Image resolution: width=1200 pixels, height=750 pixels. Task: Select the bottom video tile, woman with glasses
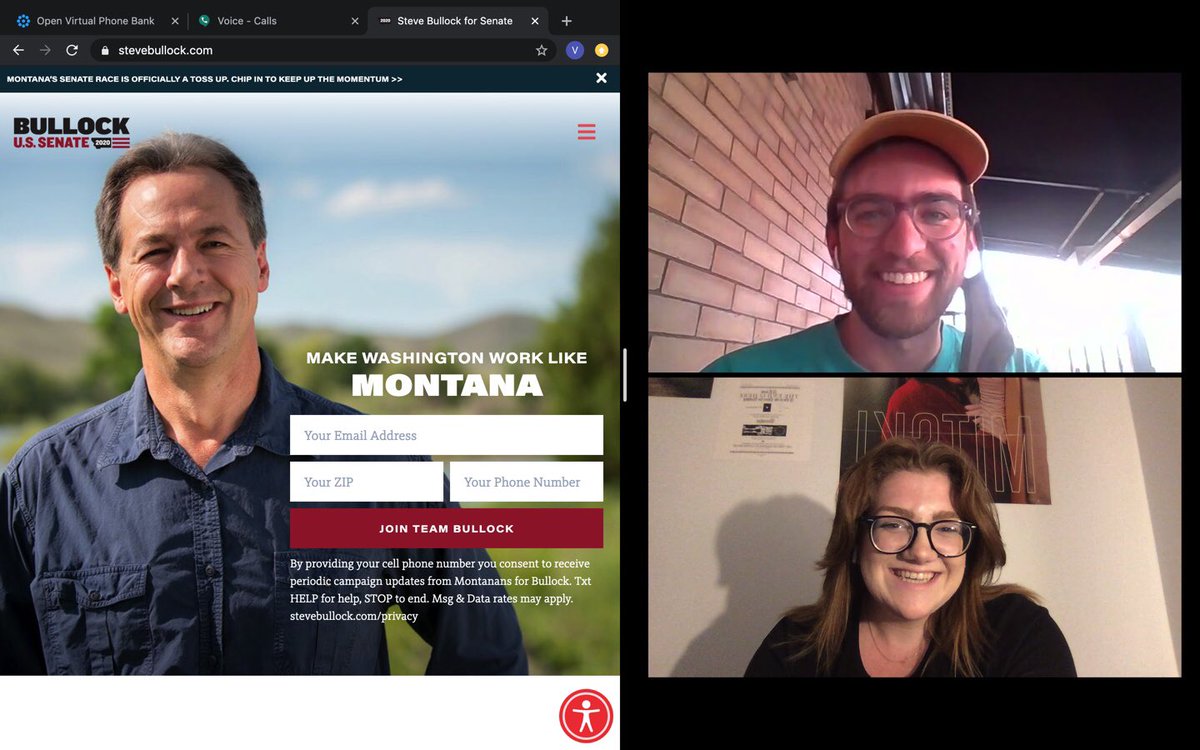[914, 527]
